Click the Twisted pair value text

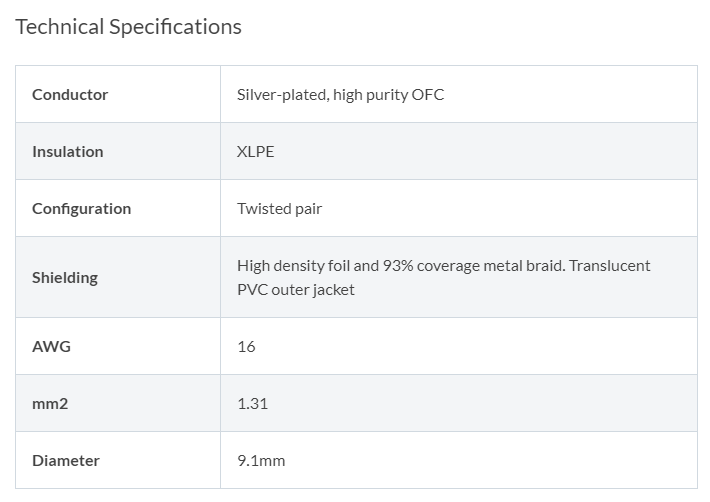click(x=279, y=209)
